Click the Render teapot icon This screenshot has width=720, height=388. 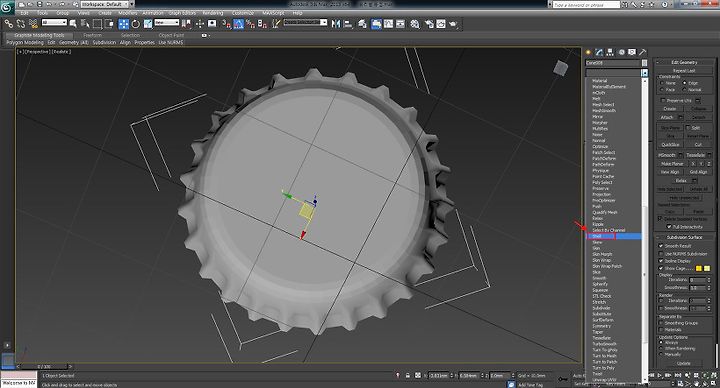453,23
